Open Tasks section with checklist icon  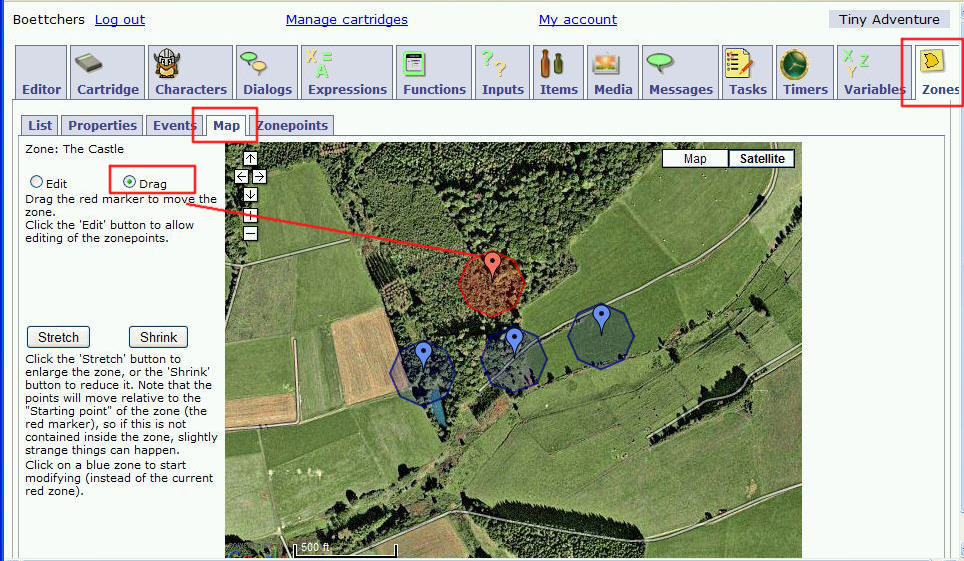tap(747, 73)
